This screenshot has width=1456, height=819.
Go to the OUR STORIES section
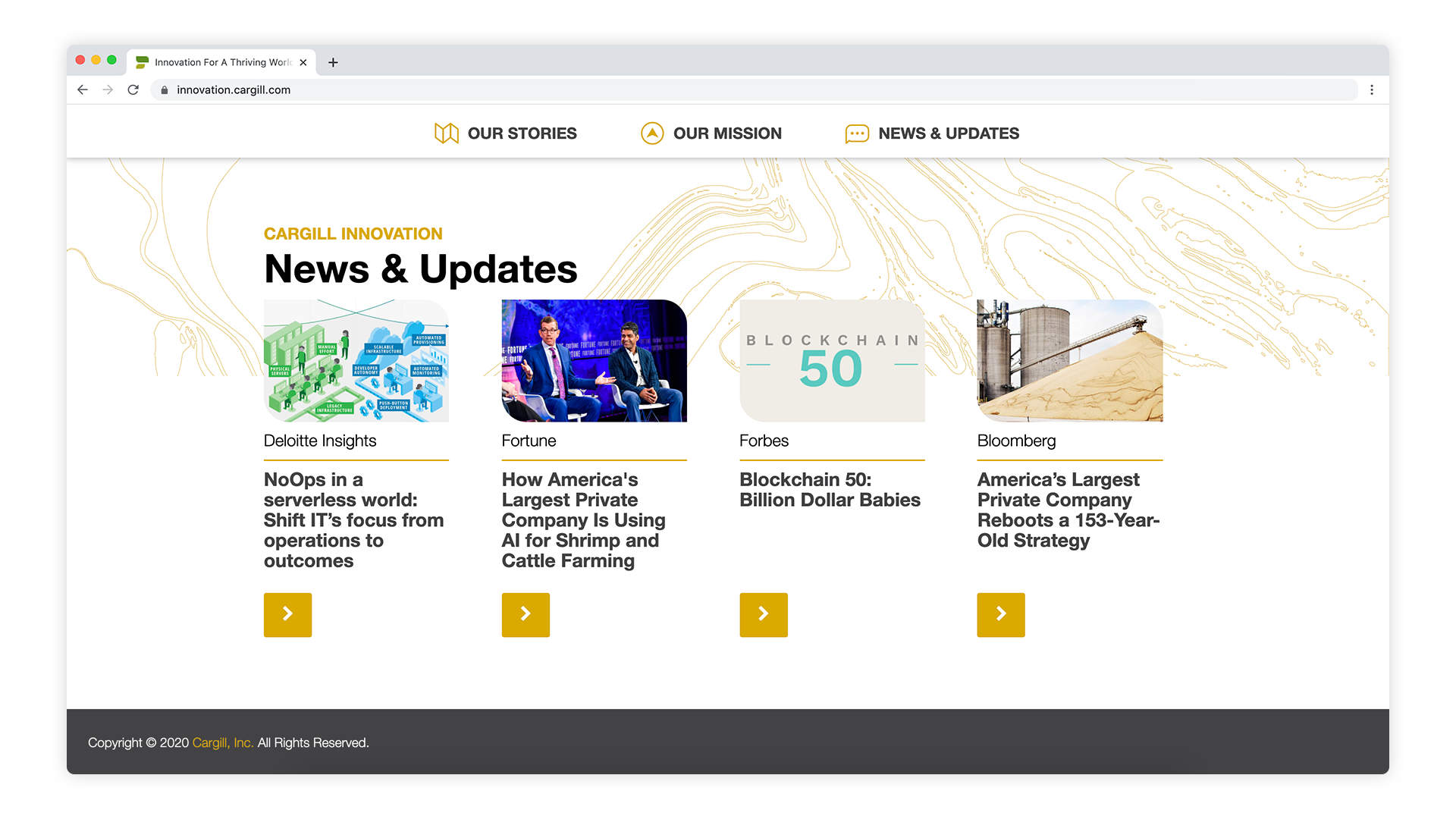pyautogui.click(x=522, y=133)
